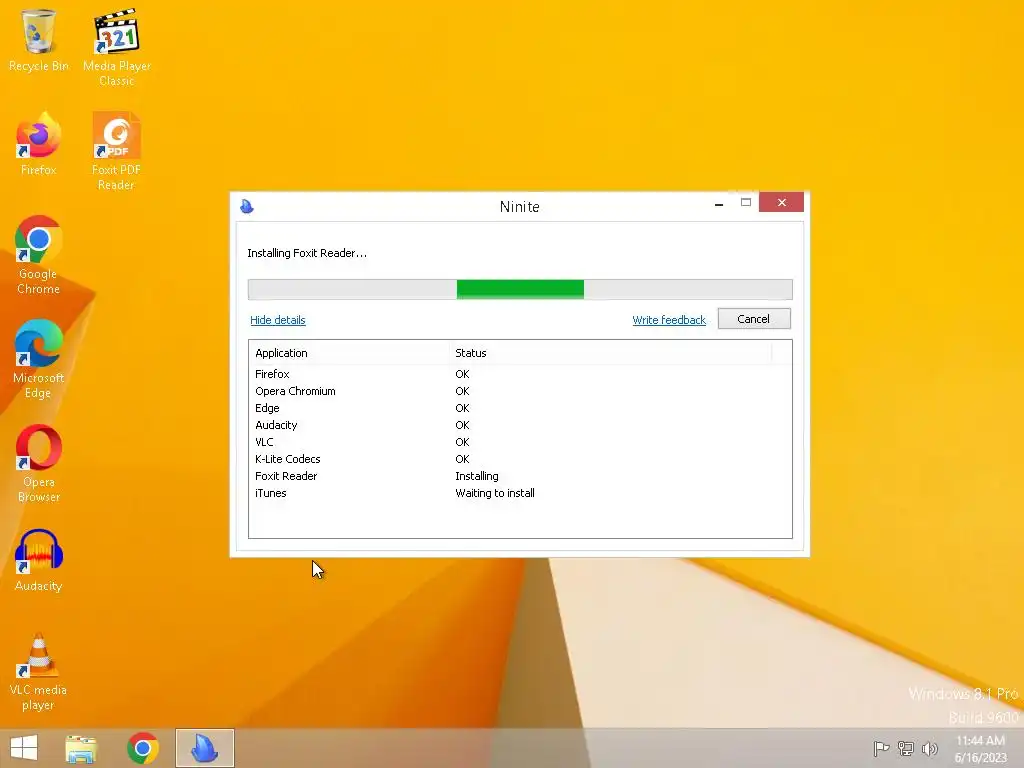Select the Opera Chromium row

(520, 391)
